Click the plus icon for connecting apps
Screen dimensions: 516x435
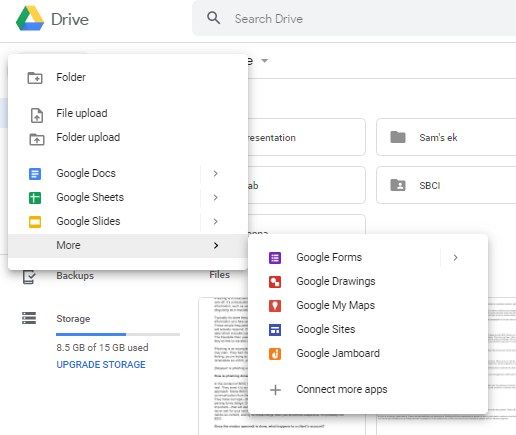[275, 390]
